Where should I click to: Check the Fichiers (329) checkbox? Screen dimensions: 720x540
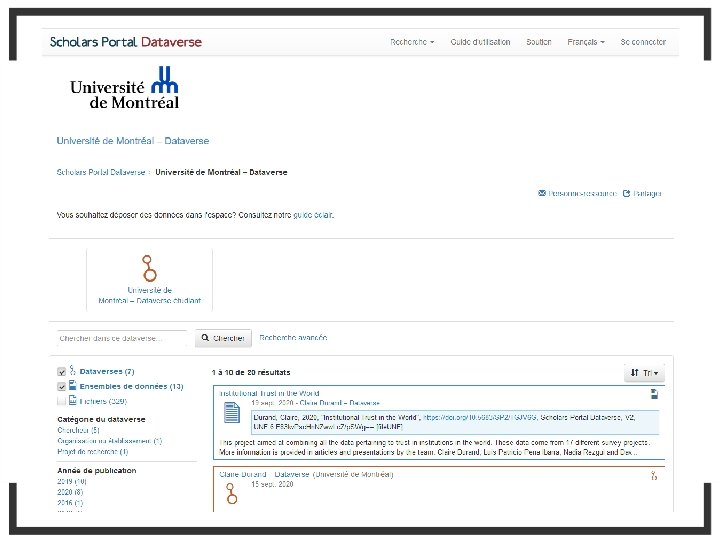click(x=62, y=401)
